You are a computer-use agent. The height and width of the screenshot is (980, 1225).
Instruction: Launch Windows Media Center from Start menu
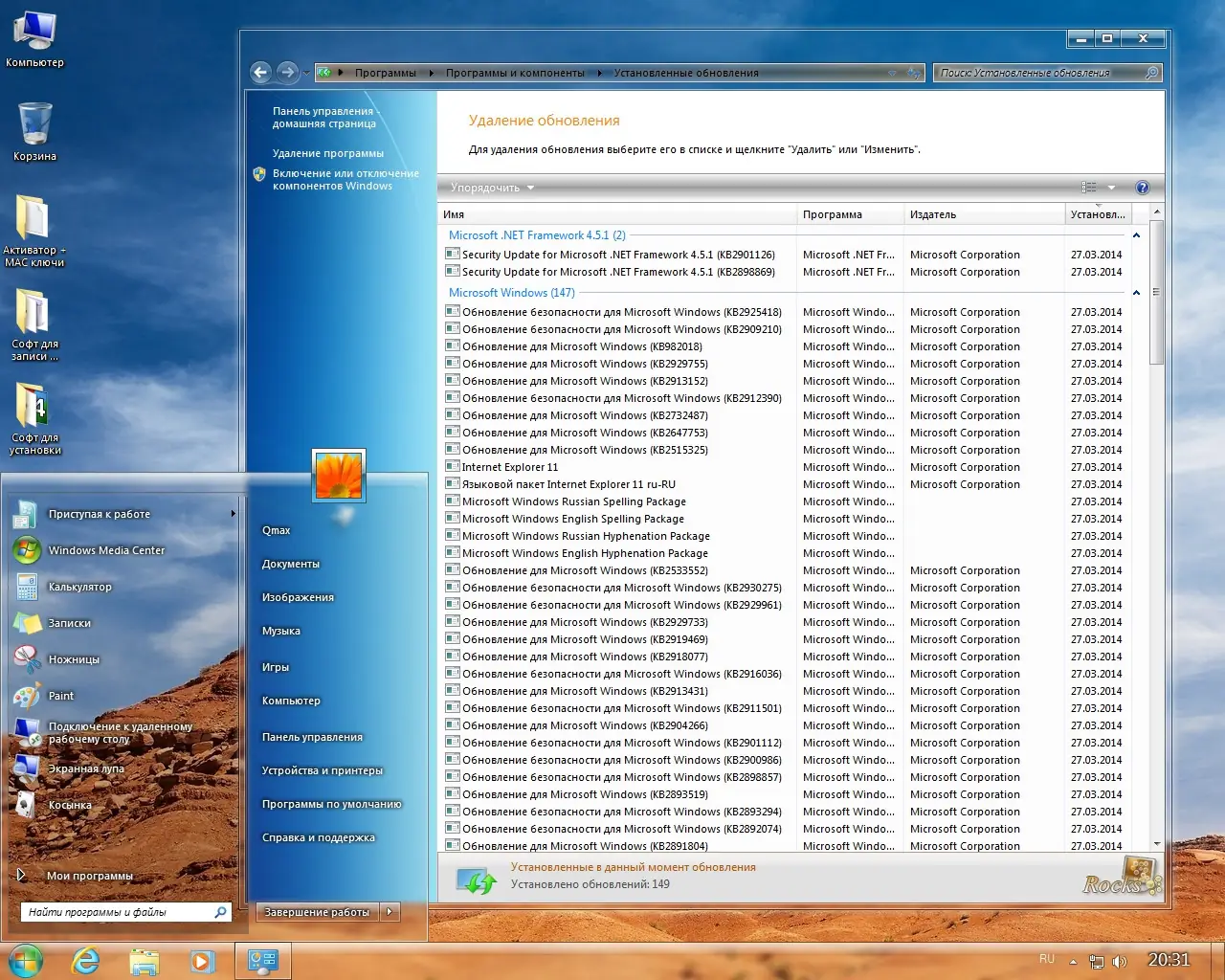(x=105, y=550)
